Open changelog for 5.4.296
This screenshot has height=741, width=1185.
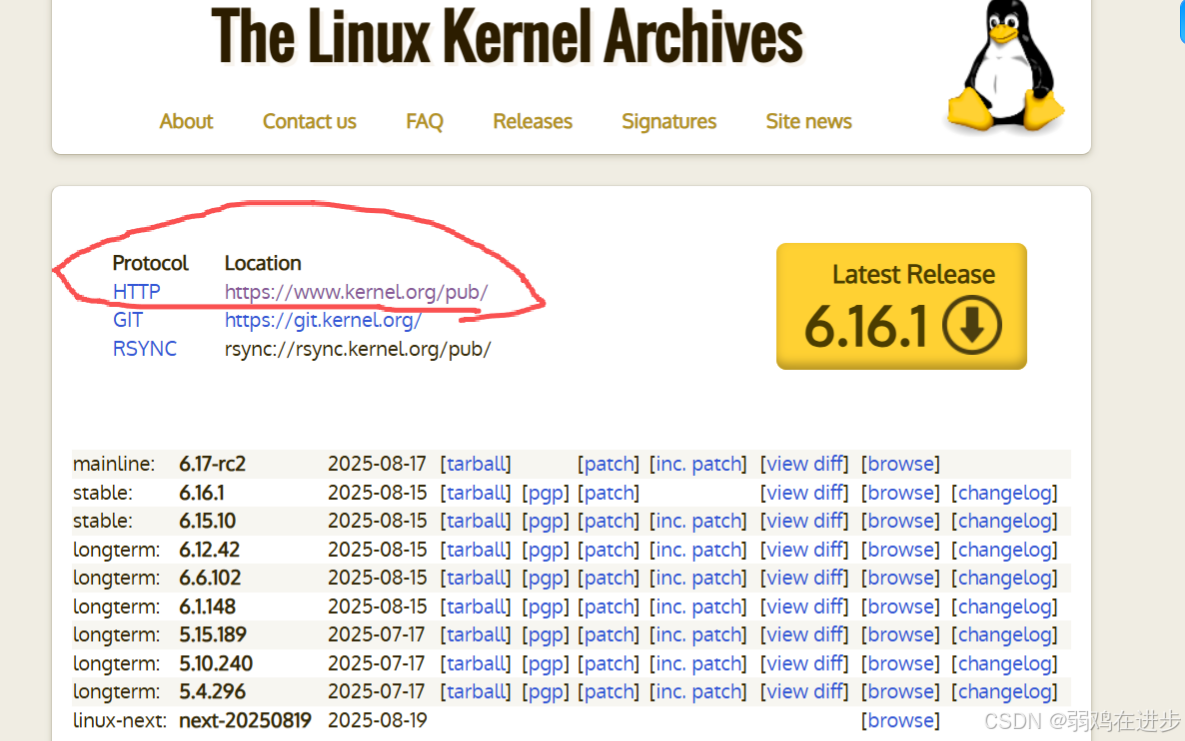[x=1004, y=691]
